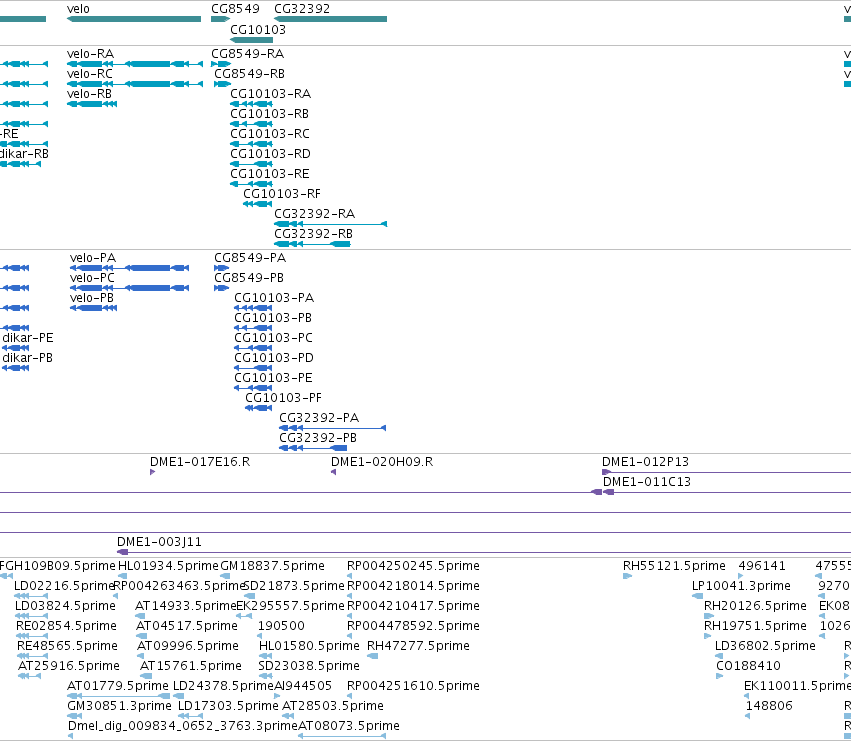The image size is (851, 741).
Task: Select the 190500 feature label
Action: 281,626
